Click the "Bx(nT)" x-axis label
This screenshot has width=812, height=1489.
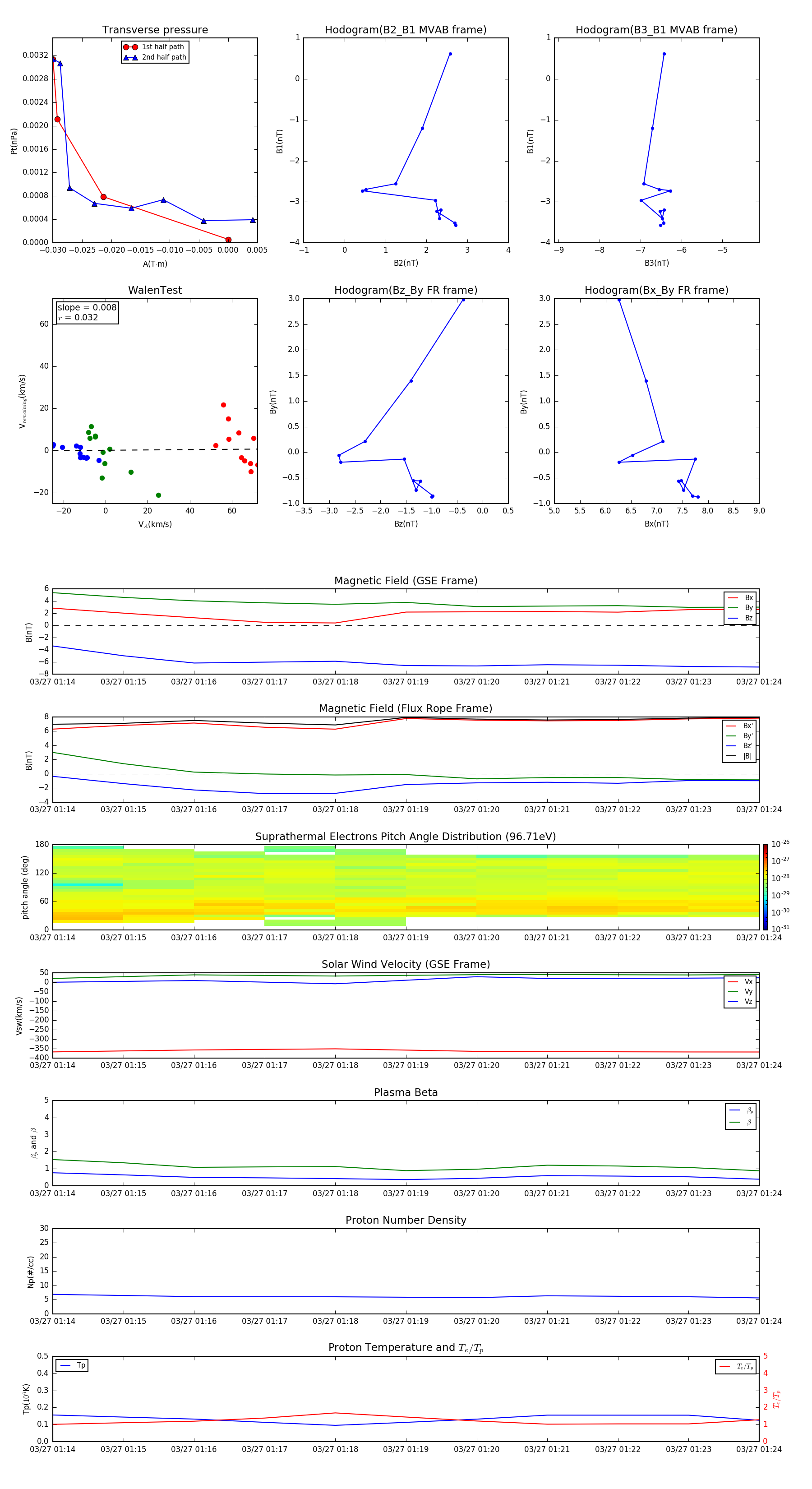click(656, 524)
